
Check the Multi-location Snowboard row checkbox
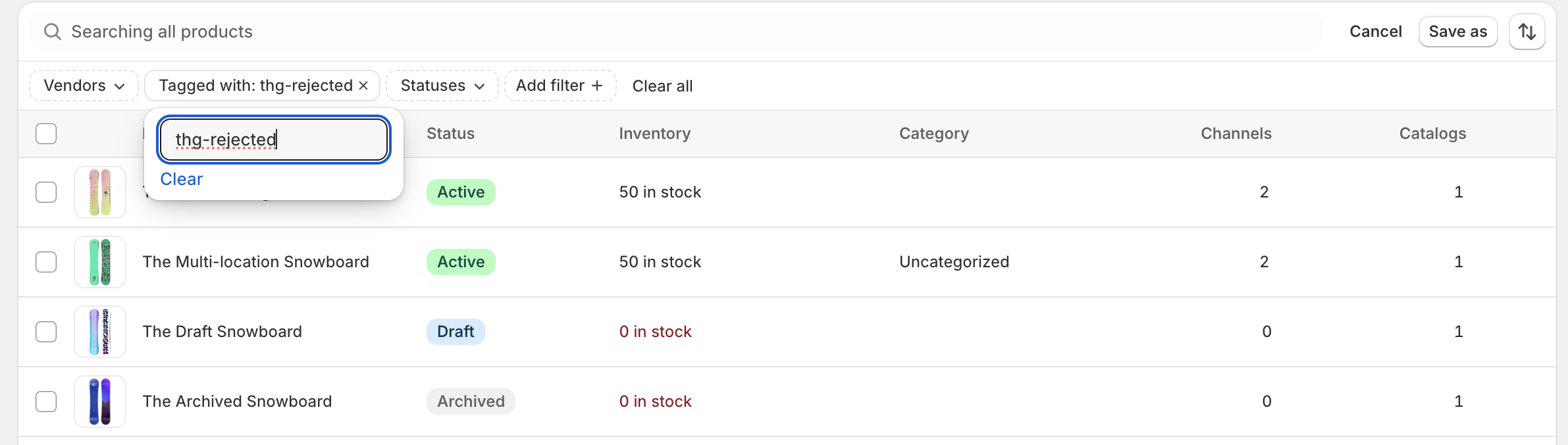(46, 262)
